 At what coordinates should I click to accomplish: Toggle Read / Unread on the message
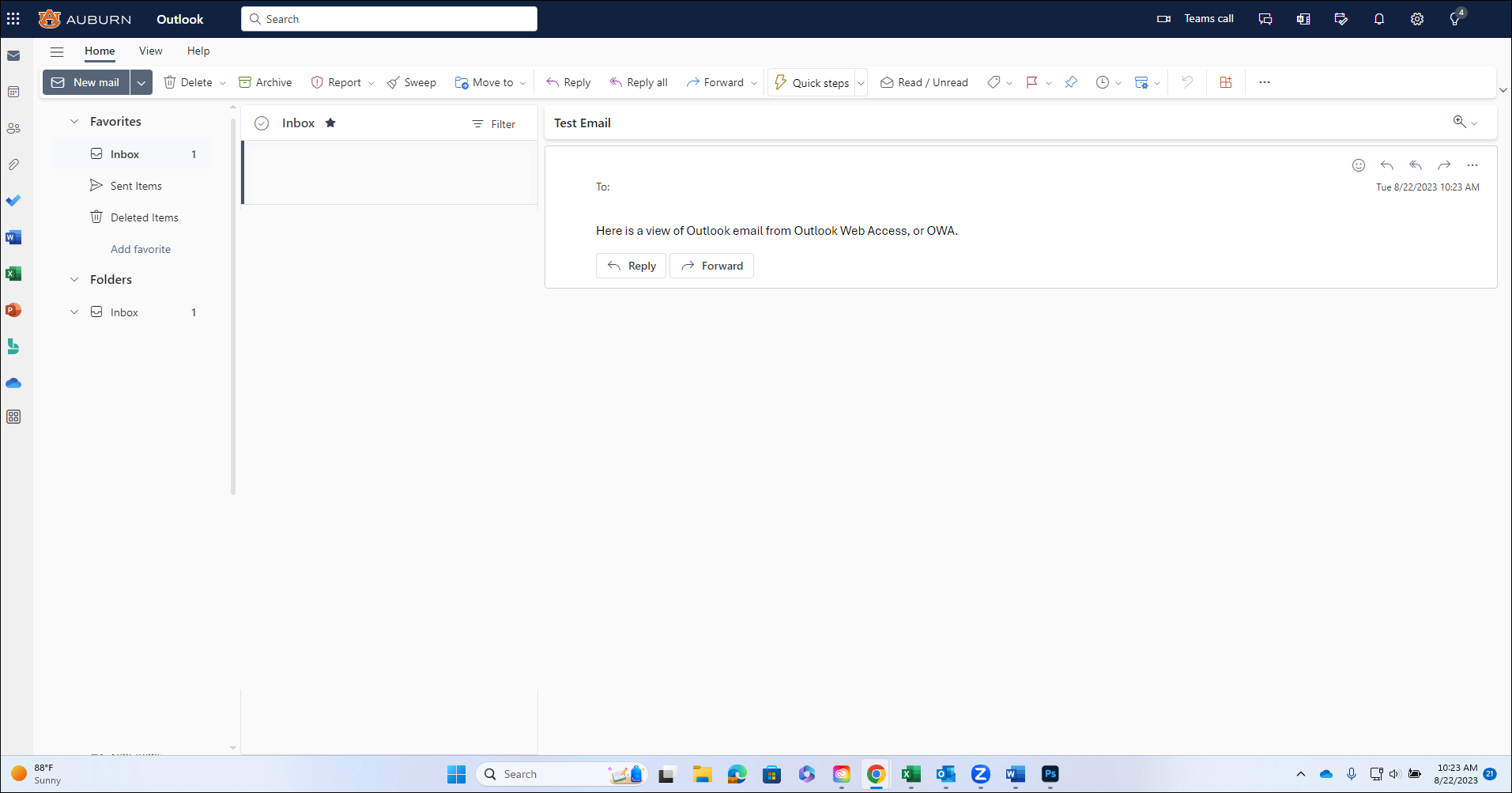click(x=923, y=82)
